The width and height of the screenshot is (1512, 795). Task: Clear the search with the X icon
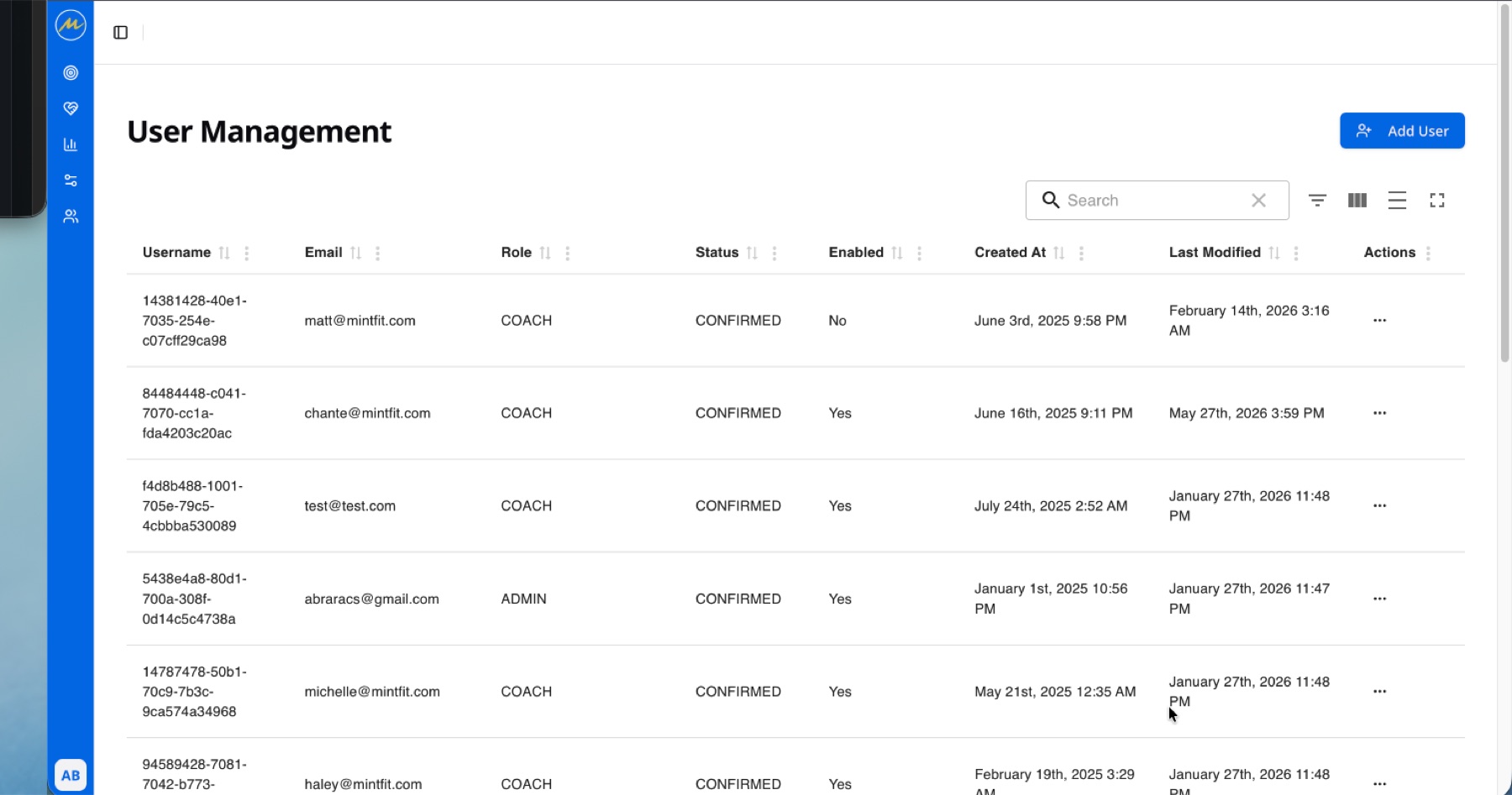pyautogui.click(x=1258, y=201)
